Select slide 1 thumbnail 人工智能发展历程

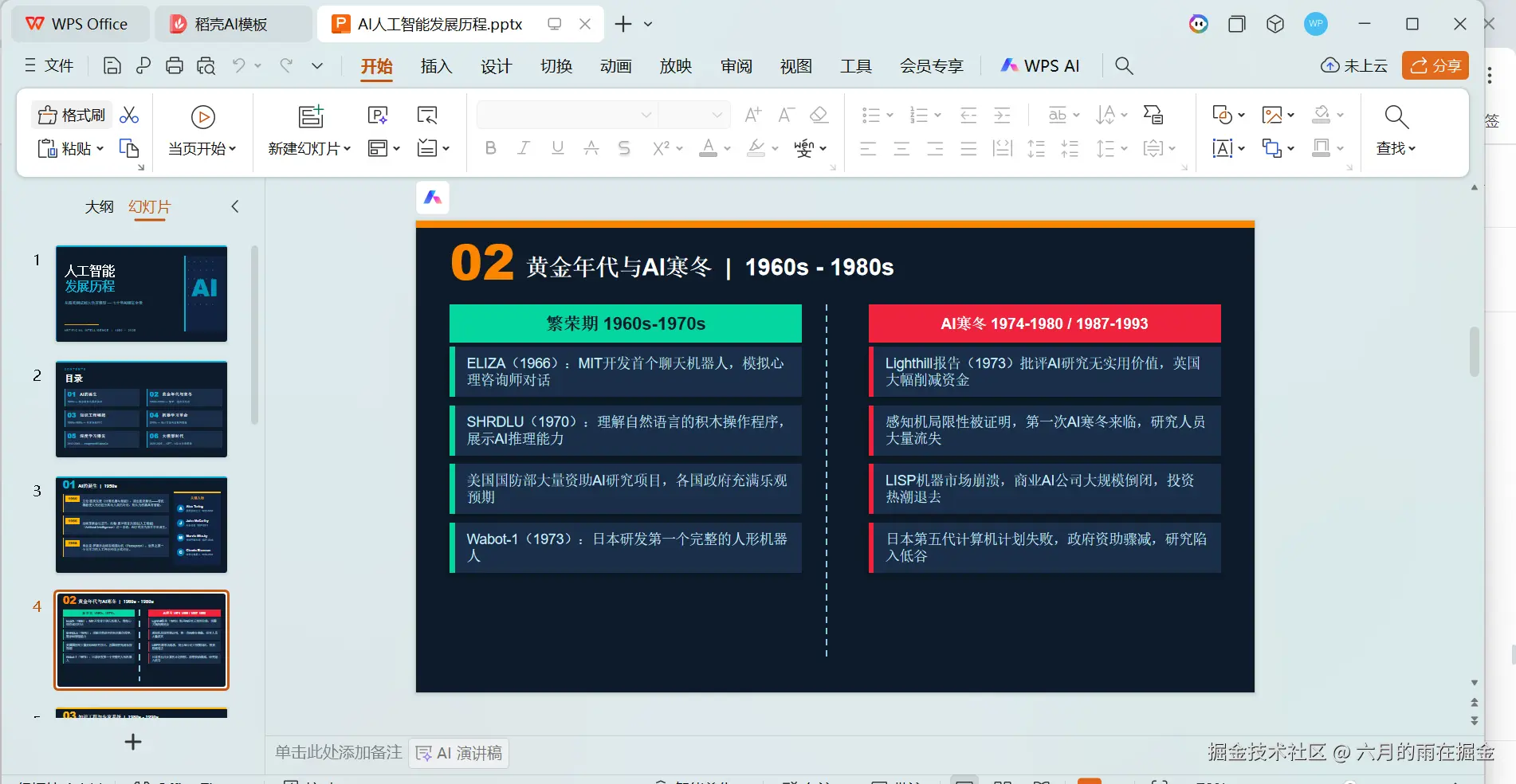[x=142, y=294]
